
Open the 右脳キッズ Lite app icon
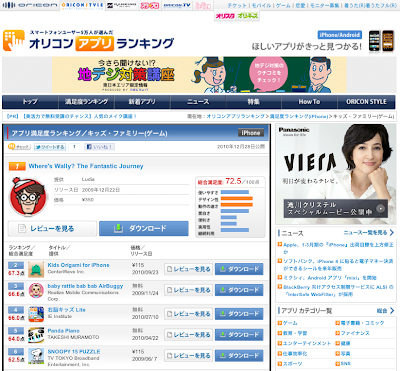36,314
